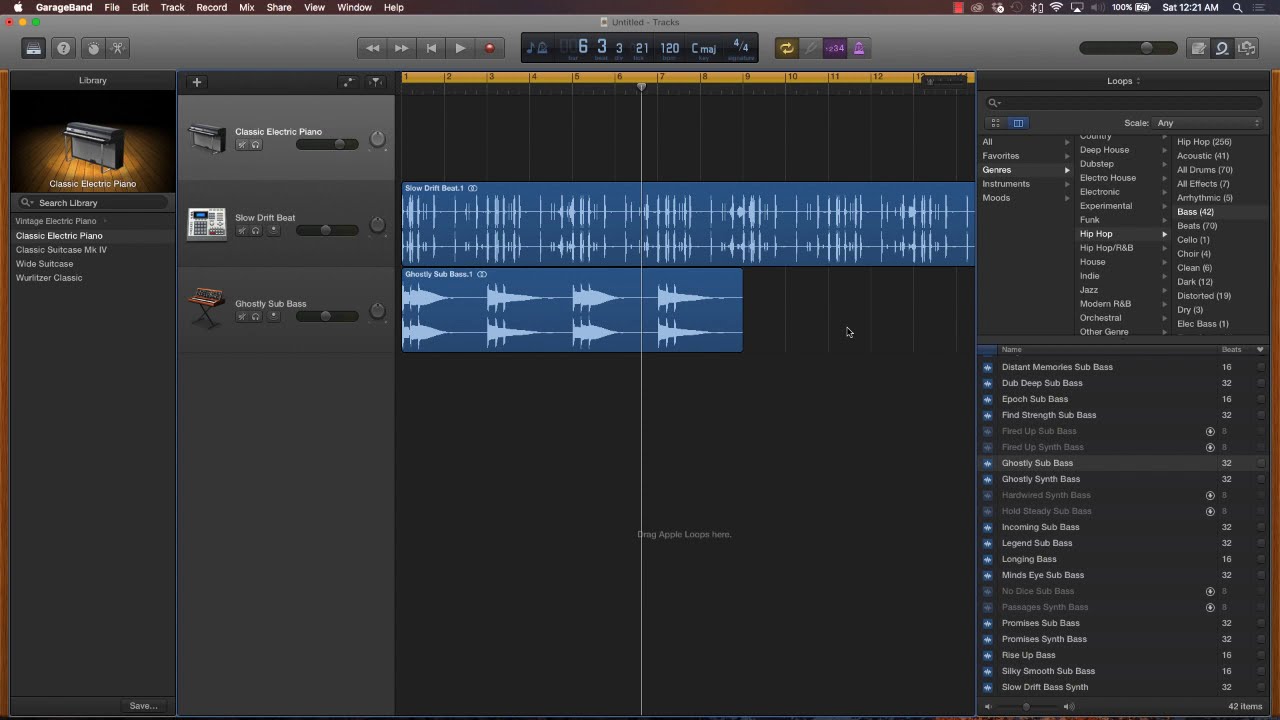Open the Tuner tuning-fork button

click(x=811, y=48)
